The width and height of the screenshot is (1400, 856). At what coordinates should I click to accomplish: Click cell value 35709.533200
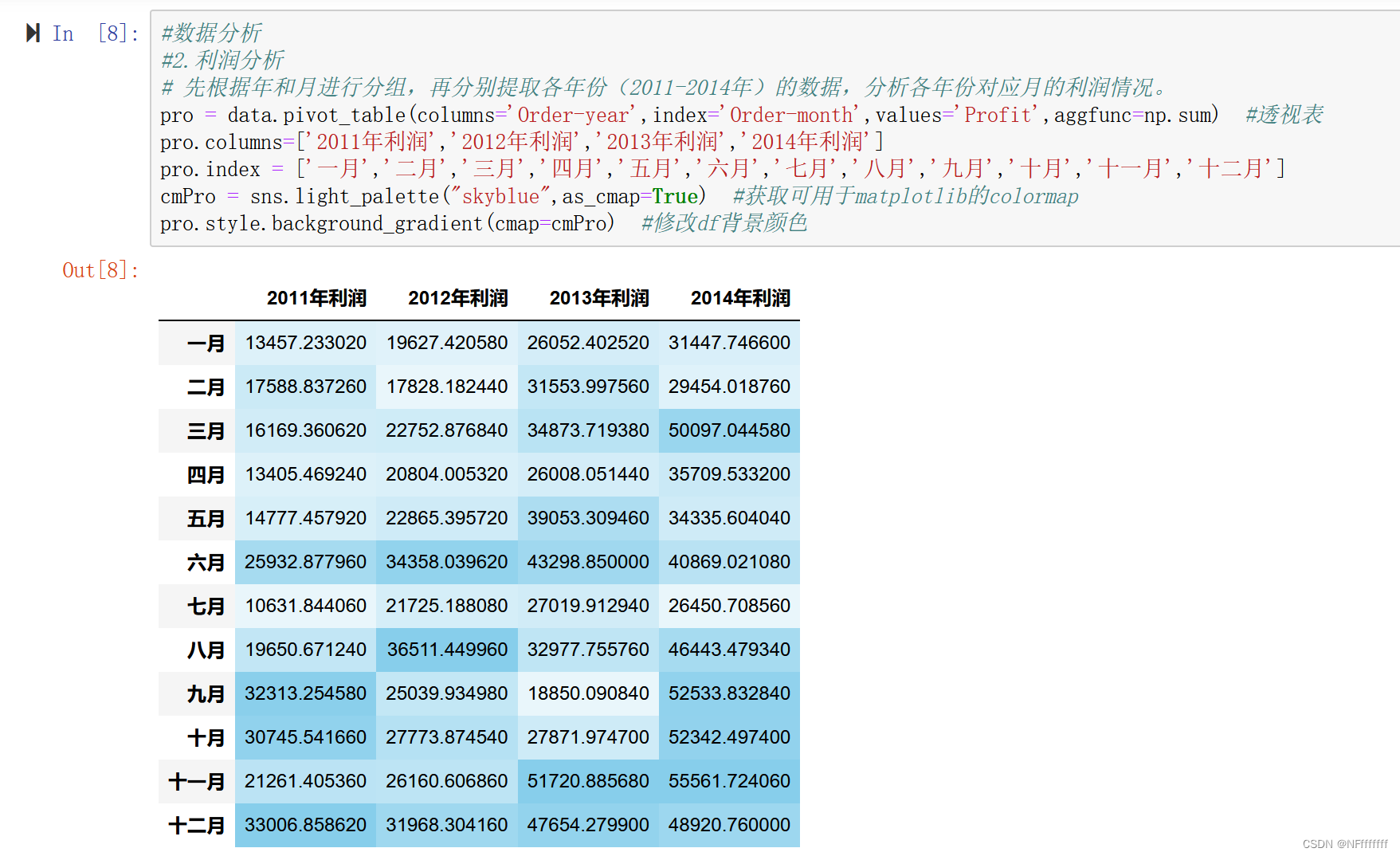pyautogui.click(x=729, y=474)
